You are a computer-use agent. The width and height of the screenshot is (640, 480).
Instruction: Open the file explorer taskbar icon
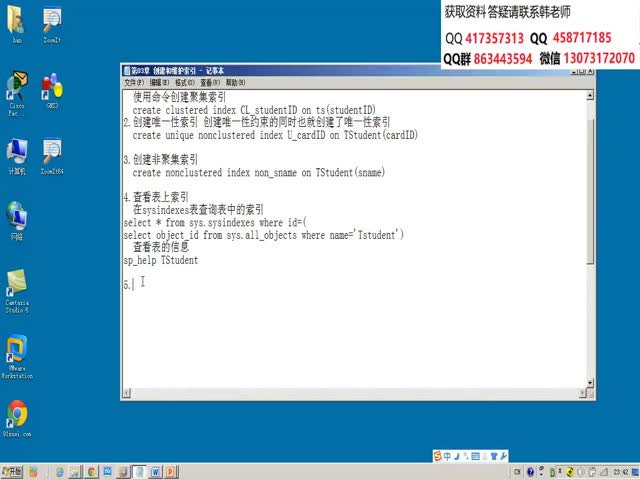(x=76, y=472)
